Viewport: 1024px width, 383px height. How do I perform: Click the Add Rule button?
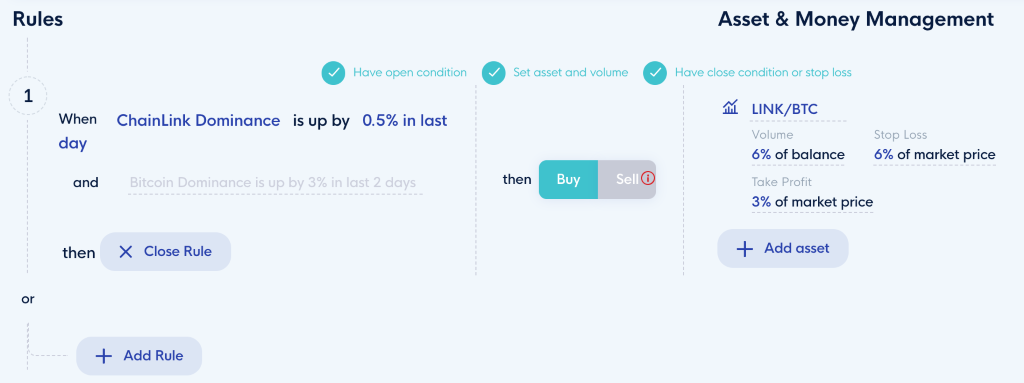tap(139, 356)
